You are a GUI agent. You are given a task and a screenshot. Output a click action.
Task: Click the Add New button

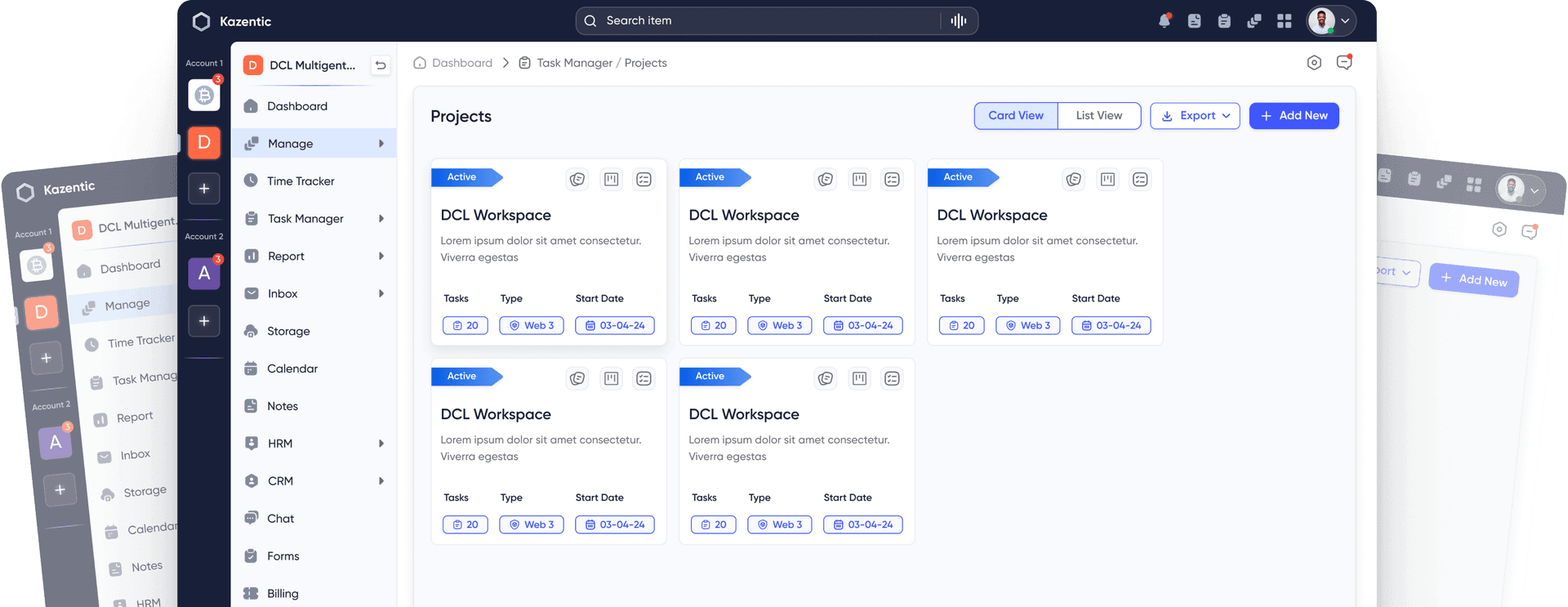coord(1294,116)
